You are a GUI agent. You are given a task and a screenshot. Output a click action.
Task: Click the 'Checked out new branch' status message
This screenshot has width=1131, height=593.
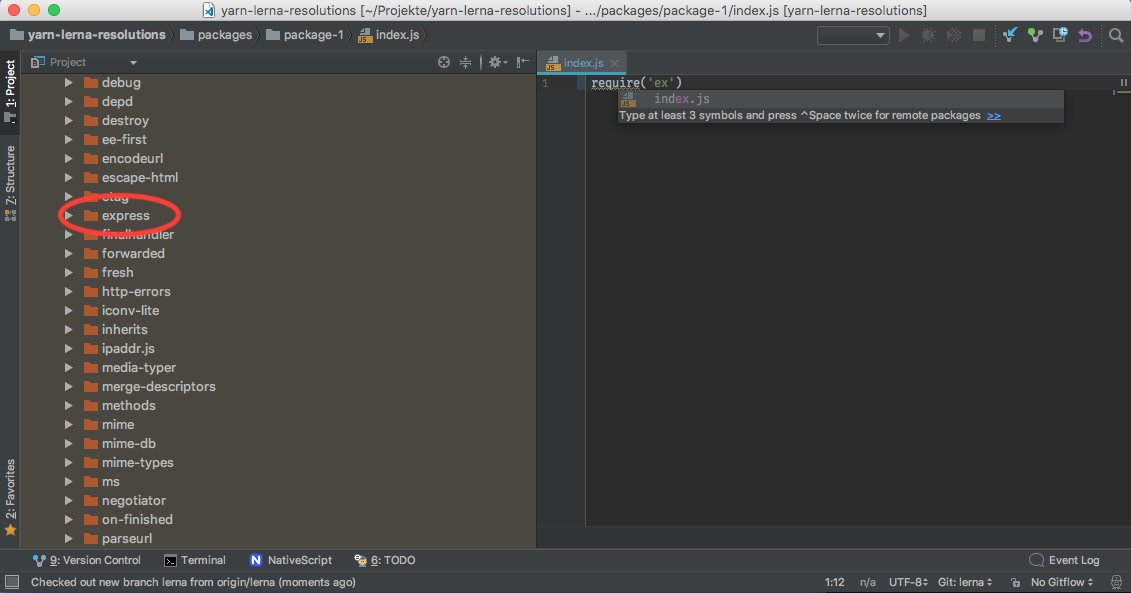pos(193,581)
